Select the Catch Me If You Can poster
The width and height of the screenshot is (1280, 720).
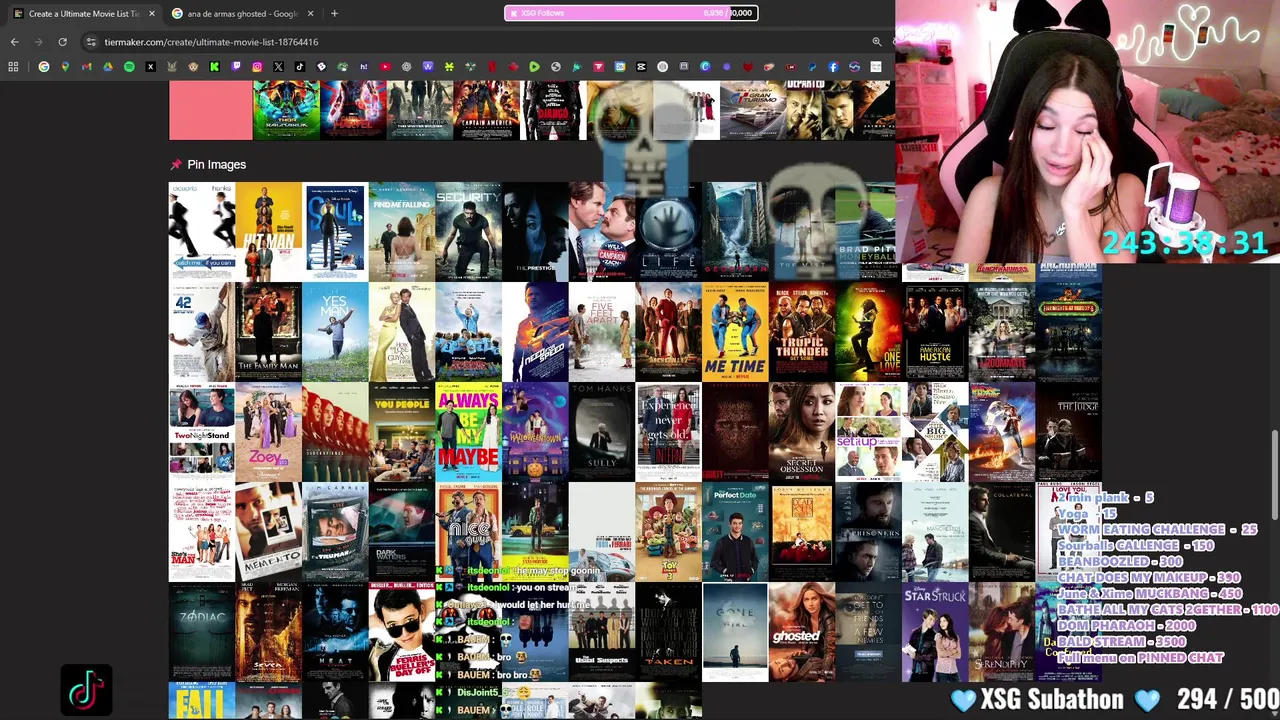tap(202, 231)
